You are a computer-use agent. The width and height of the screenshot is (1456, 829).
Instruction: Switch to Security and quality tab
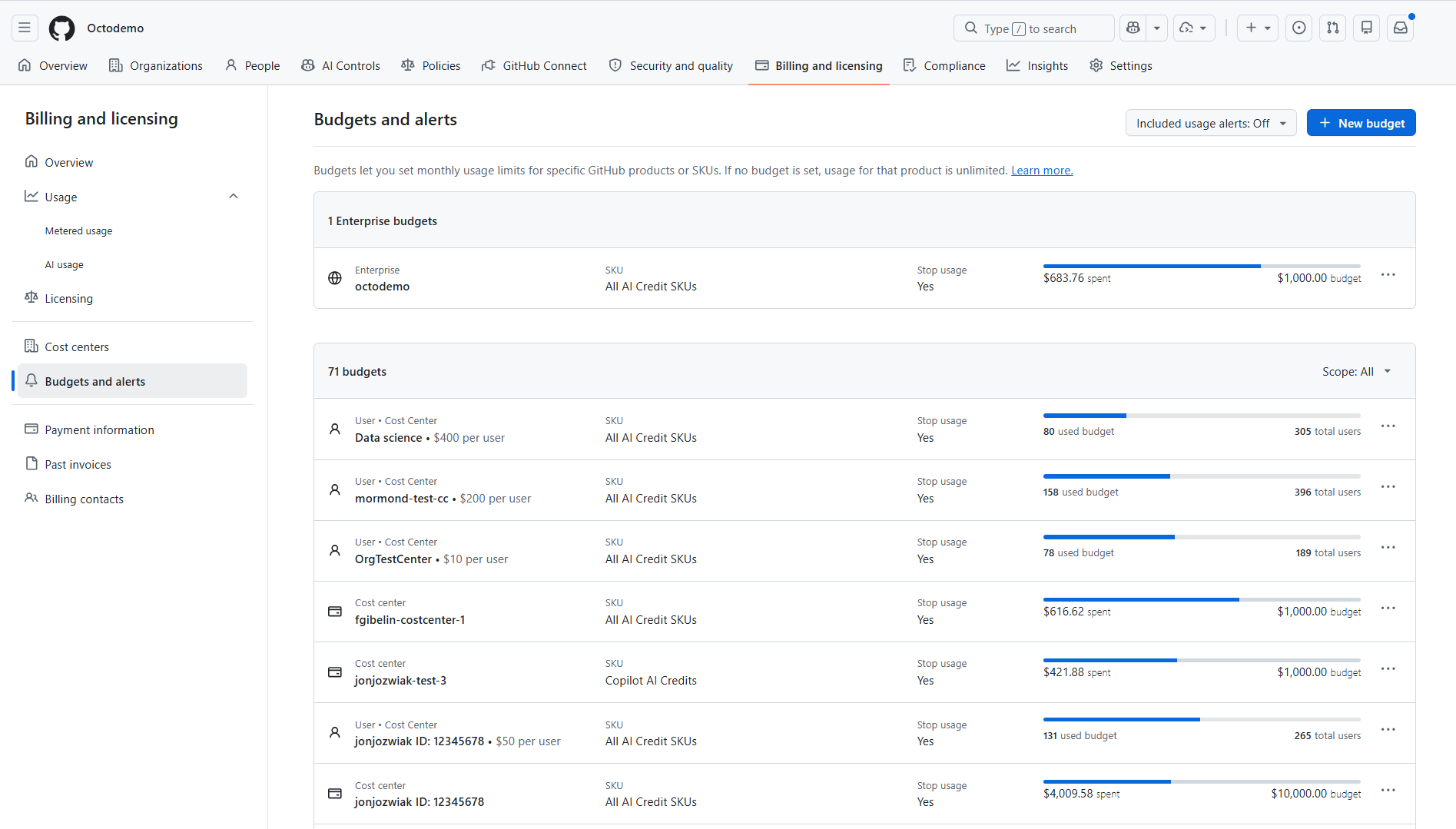pos(671,66)
